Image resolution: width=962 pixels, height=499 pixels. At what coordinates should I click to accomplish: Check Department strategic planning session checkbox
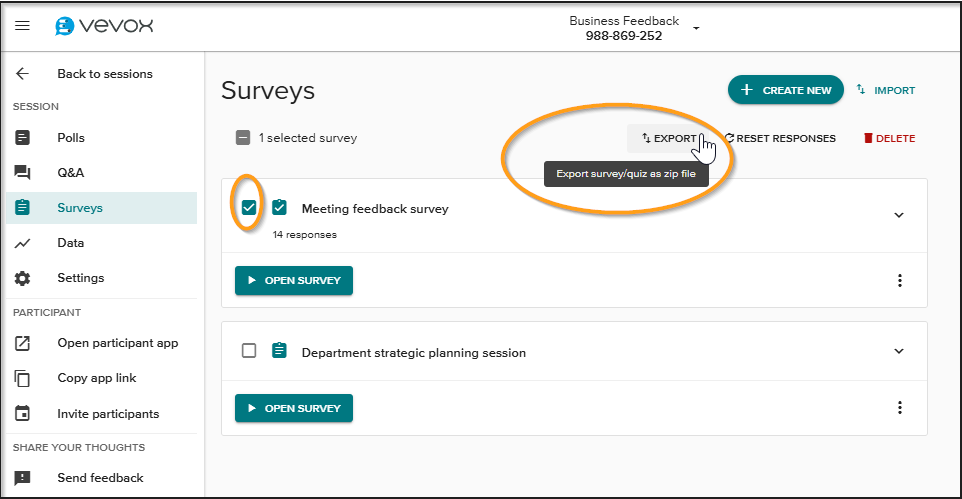click(x=248, y=351)
